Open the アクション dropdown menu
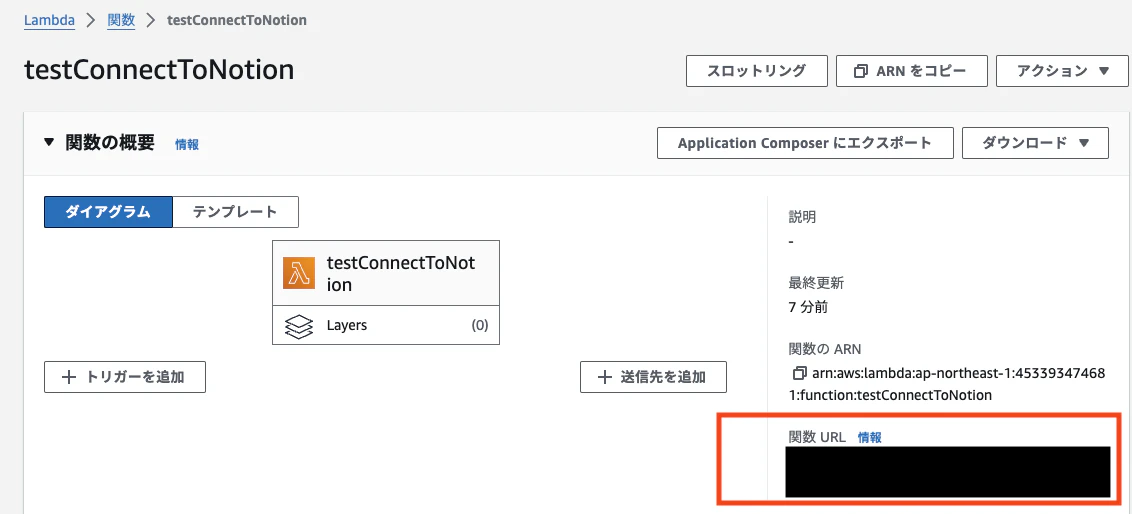This screenshot has height=514, width=1132. click(x=1061, y=71)
